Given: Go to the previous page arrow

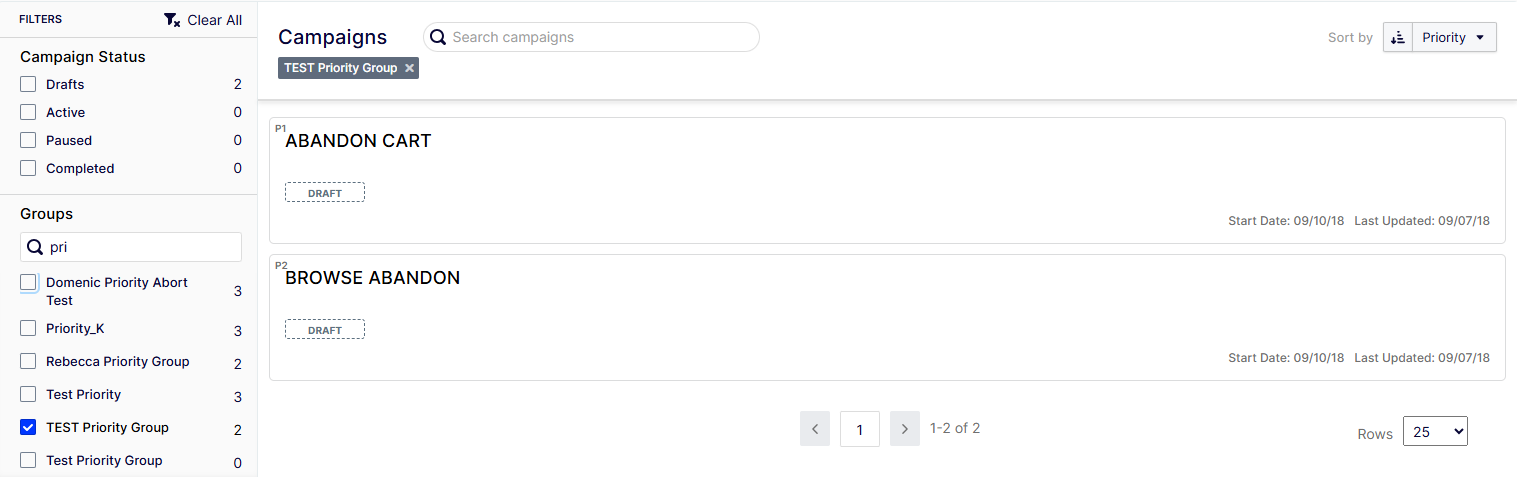Looking at the screenshot, I should [815, 429].
